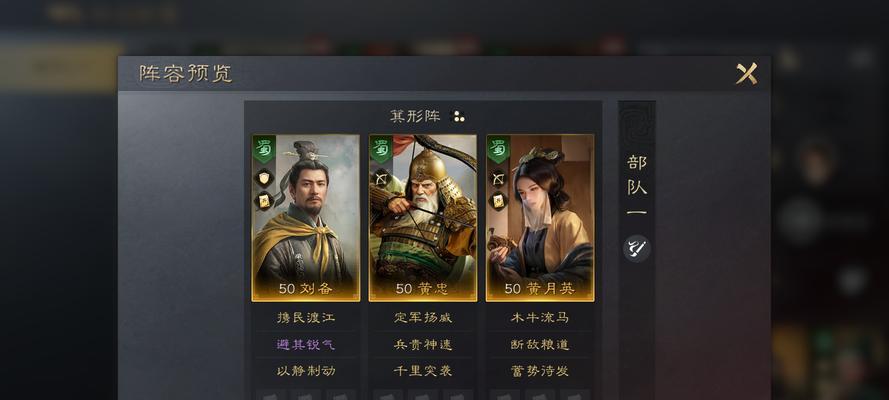This screenshot has width=889, height=400.
Task: Click the bow troop icon on 黄忠 card
Action: (381, 178)
